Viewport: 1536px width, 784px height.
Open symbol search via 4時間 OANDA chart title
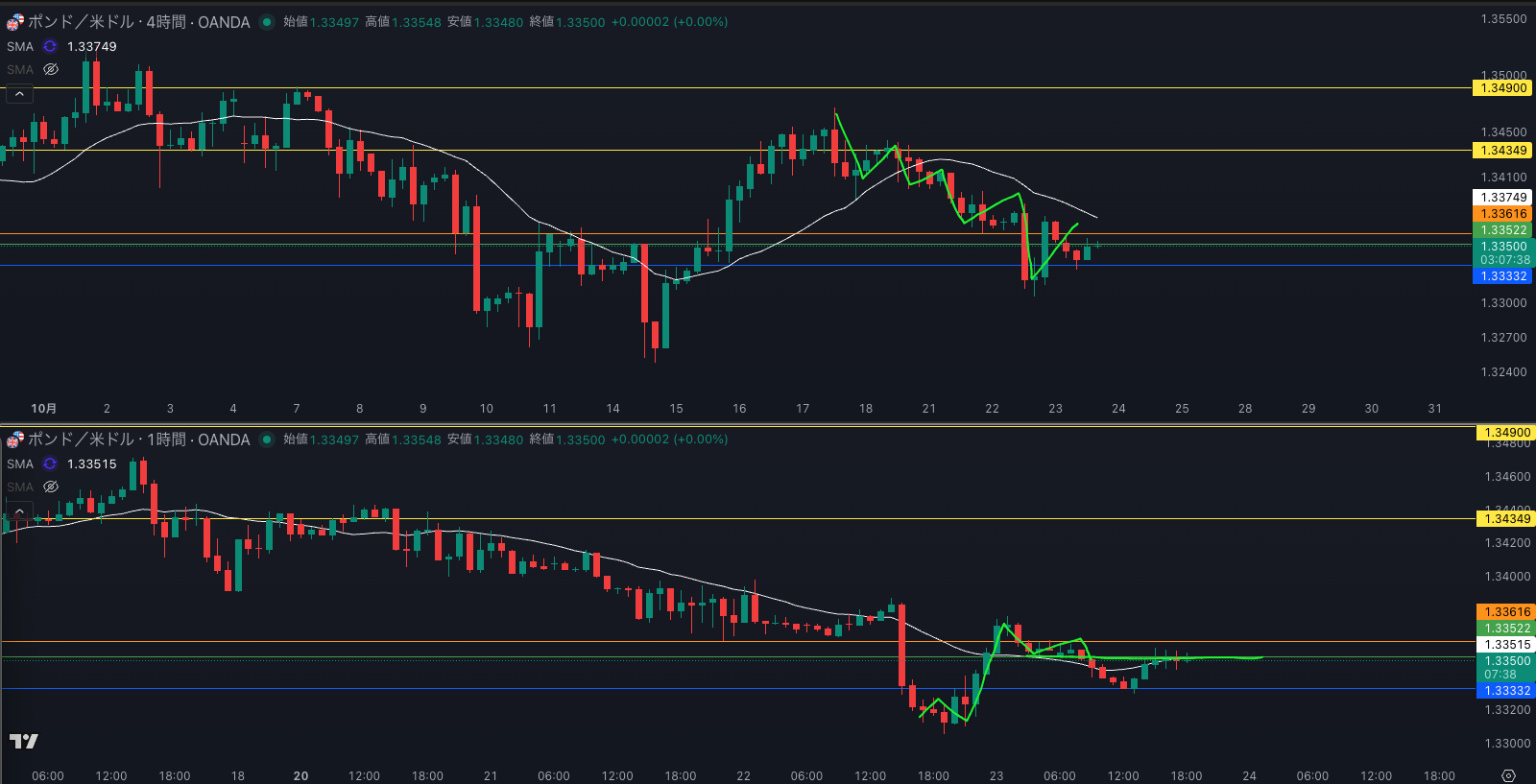pyautogui.click(x=139, y=22)
